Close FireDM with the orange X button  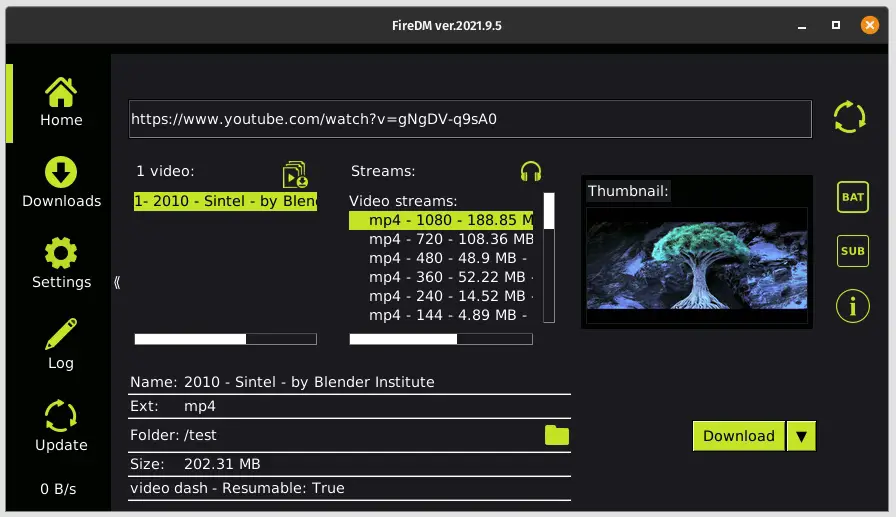870,25
